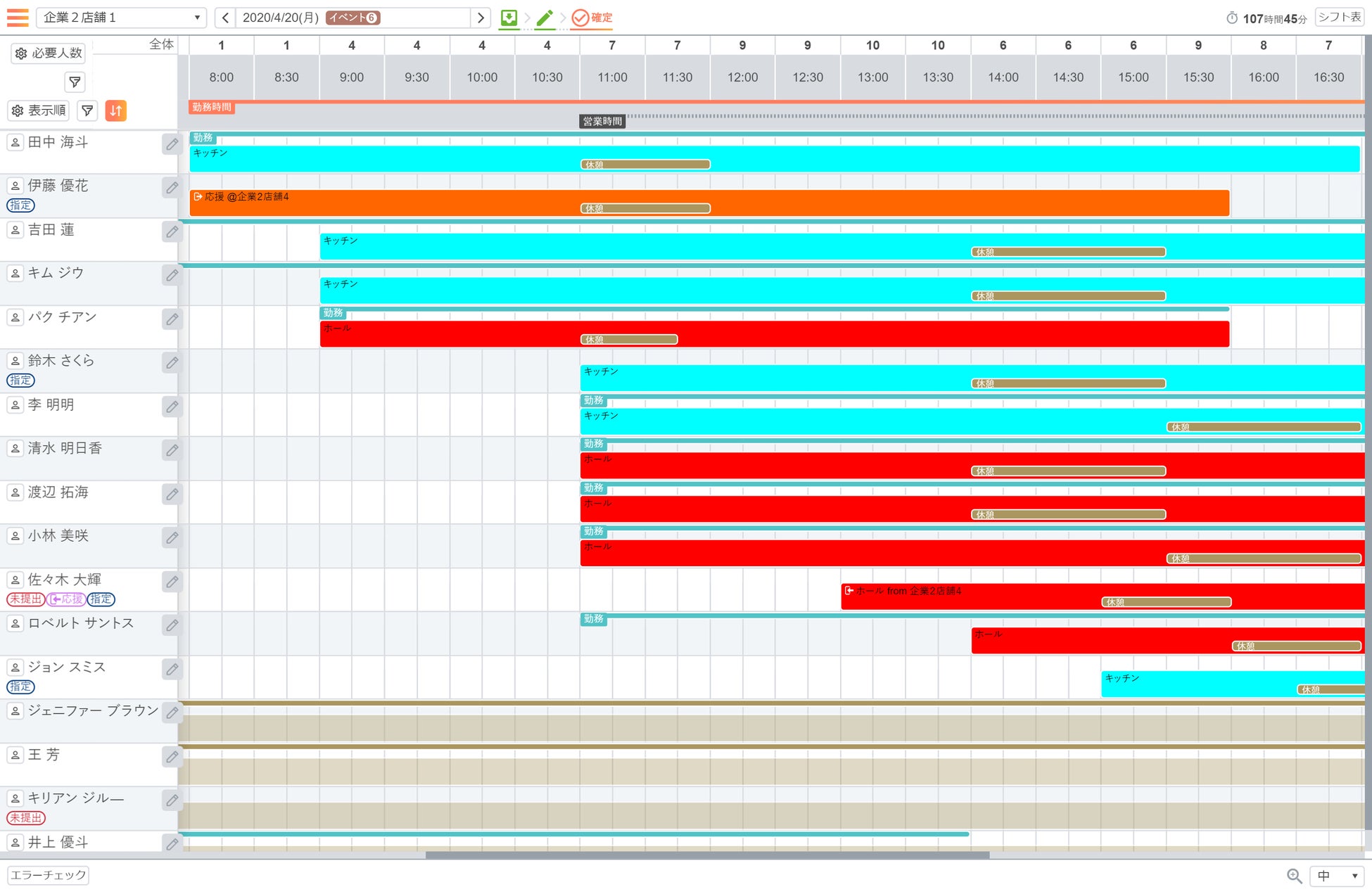The image size is (1372, 894).
Task: Click pencil icon for パク チアン
Action: click(x=172, y=319)
